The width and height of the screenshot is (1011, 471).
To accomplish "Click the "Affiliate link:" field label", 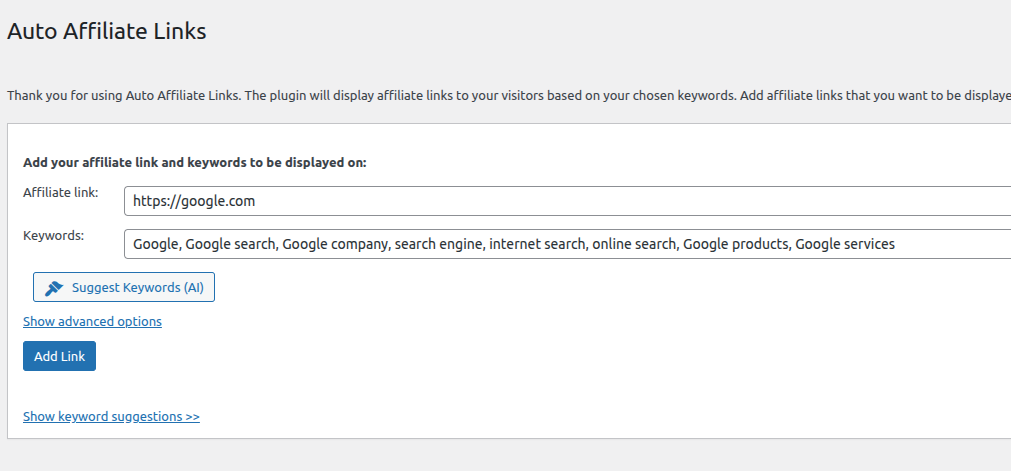I will tap(60, 192).
